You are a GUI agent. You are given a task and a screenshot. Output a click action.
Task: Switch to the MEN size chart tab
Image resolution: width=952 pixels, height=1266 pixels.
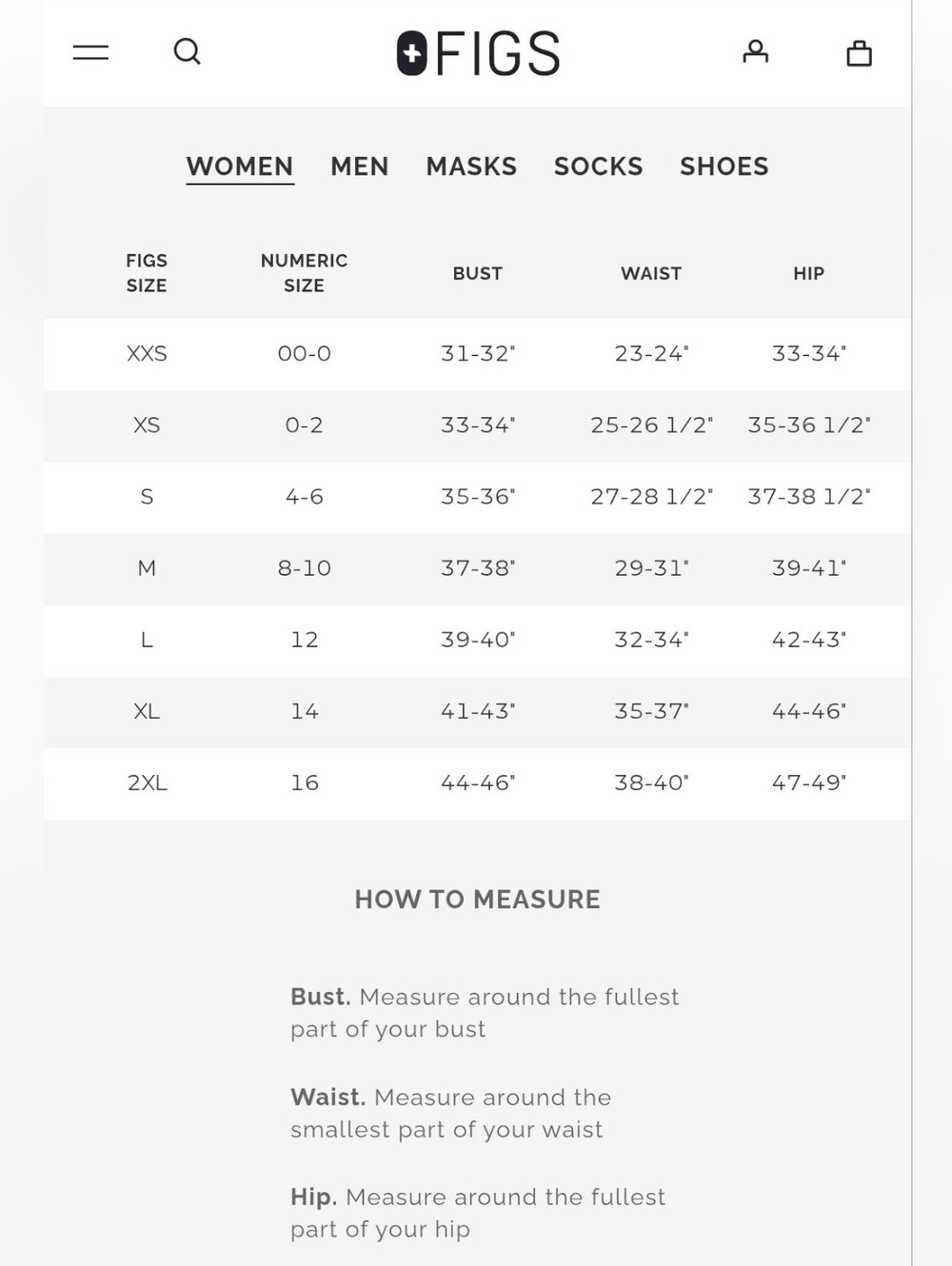point(360,167)
